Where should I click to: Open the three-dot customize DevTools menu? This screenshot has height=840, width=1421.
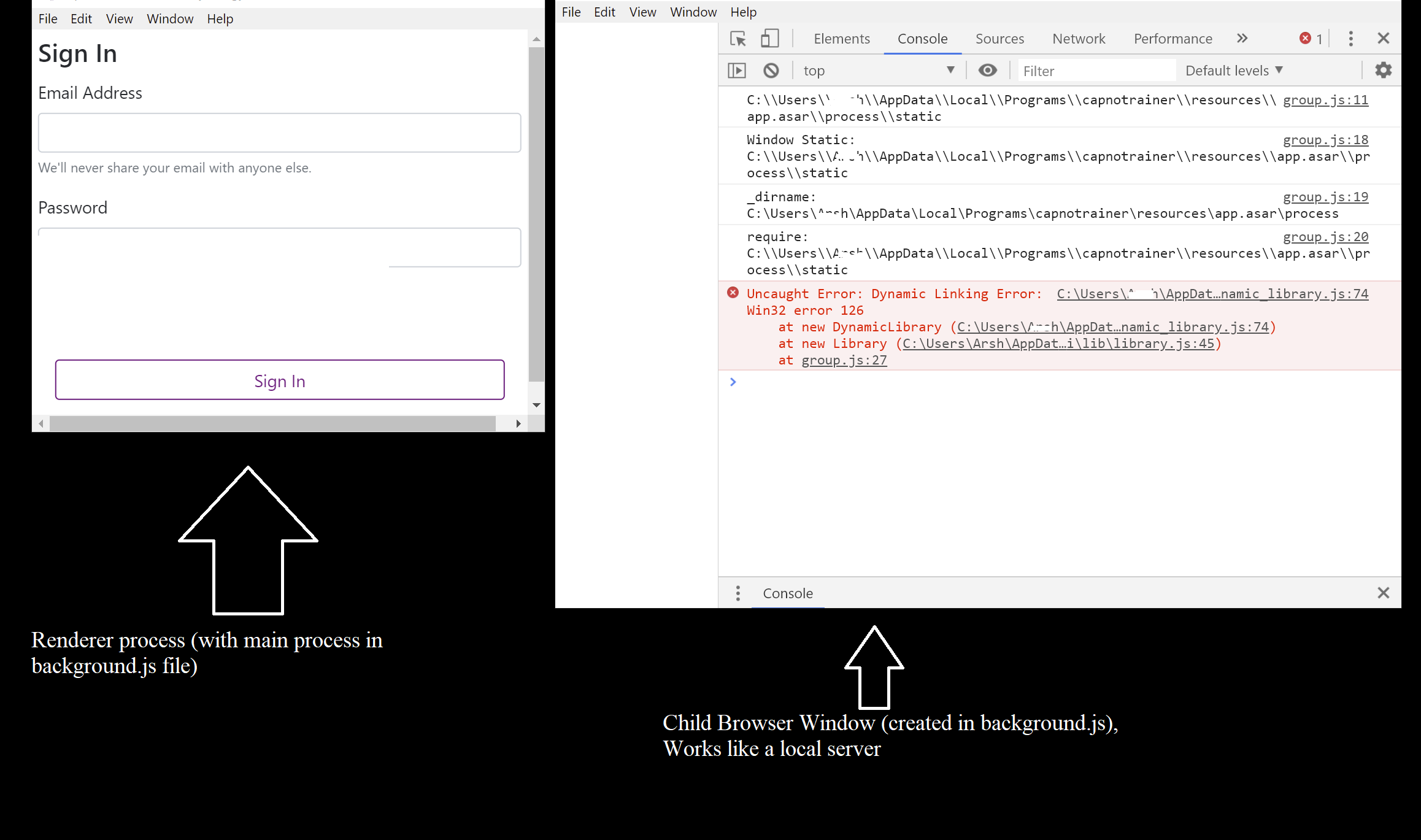[x=1350, y=38]
